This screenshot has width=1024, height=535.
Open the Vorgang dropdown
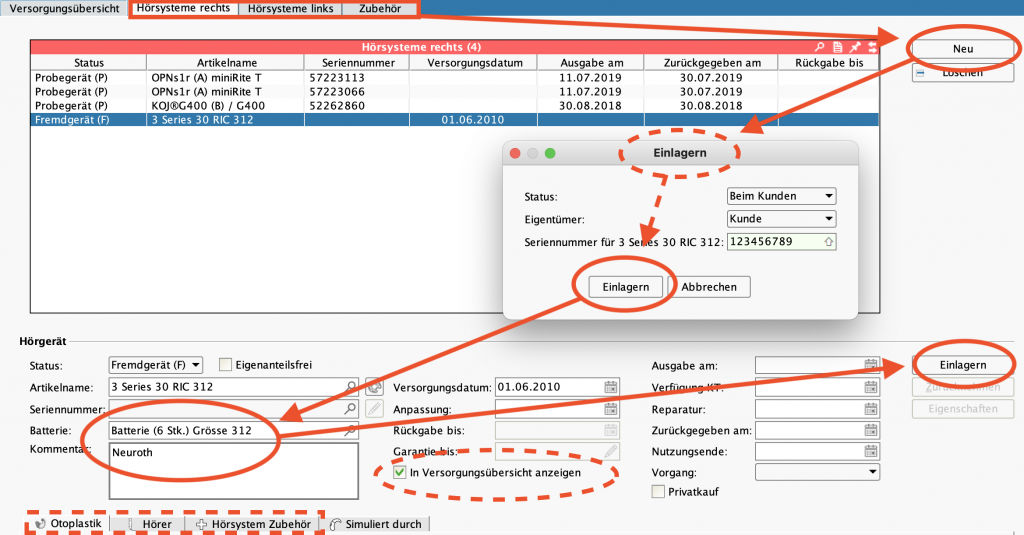point(817,472)
